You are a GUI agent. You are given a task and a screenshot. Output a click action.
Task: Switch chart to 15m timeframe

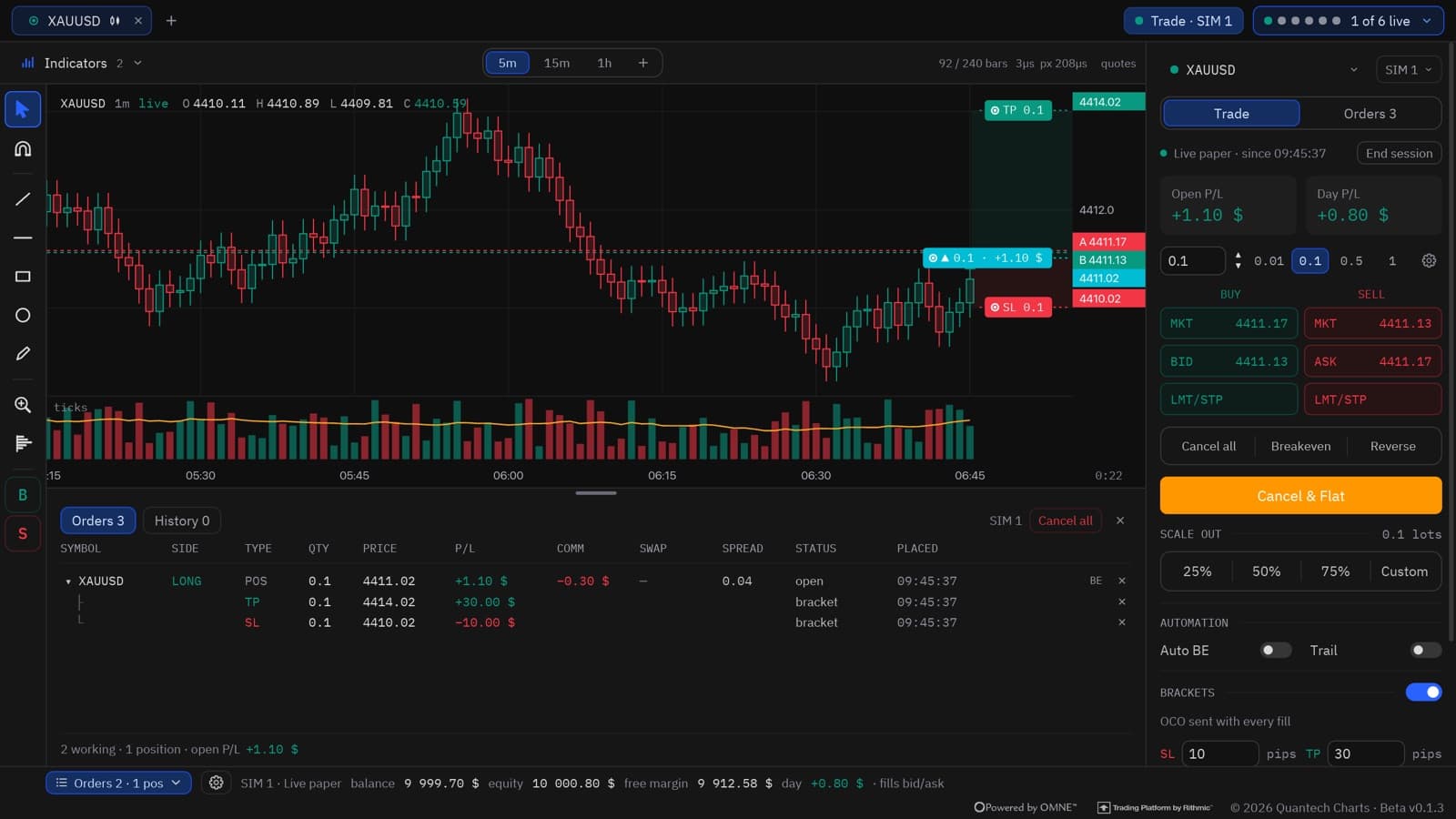(x=557, y=63)
